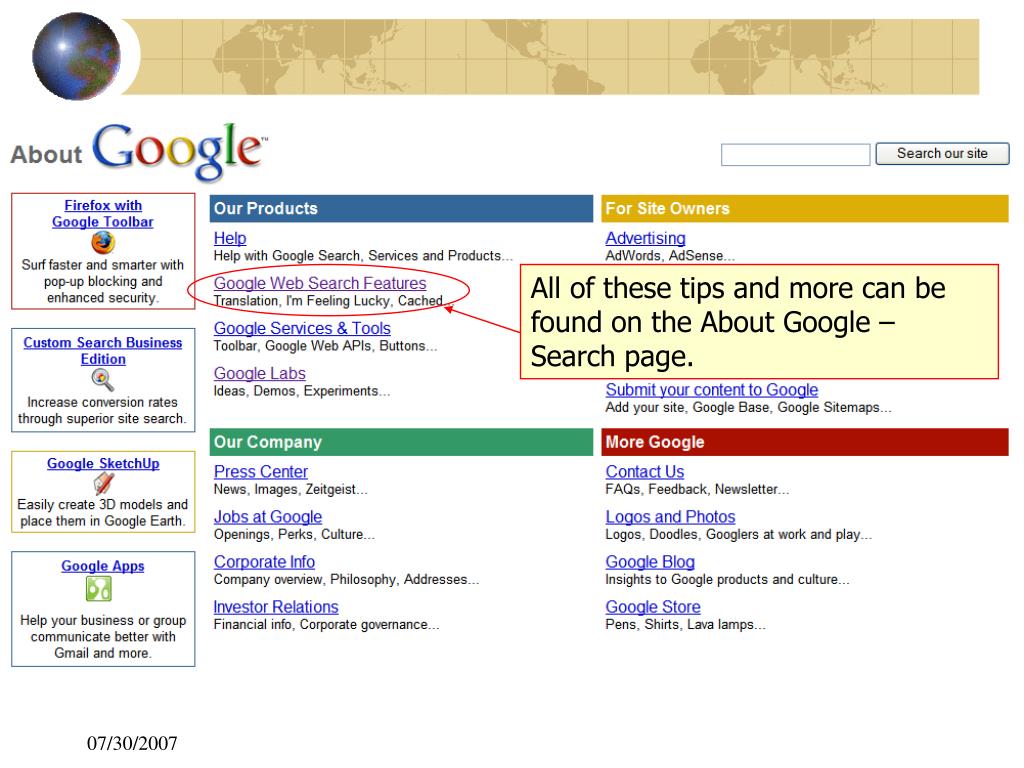1024x768 pixels.
Task: Click 'Pens, Shirts, Lava lamps...' text
Action: pos(686,624)
